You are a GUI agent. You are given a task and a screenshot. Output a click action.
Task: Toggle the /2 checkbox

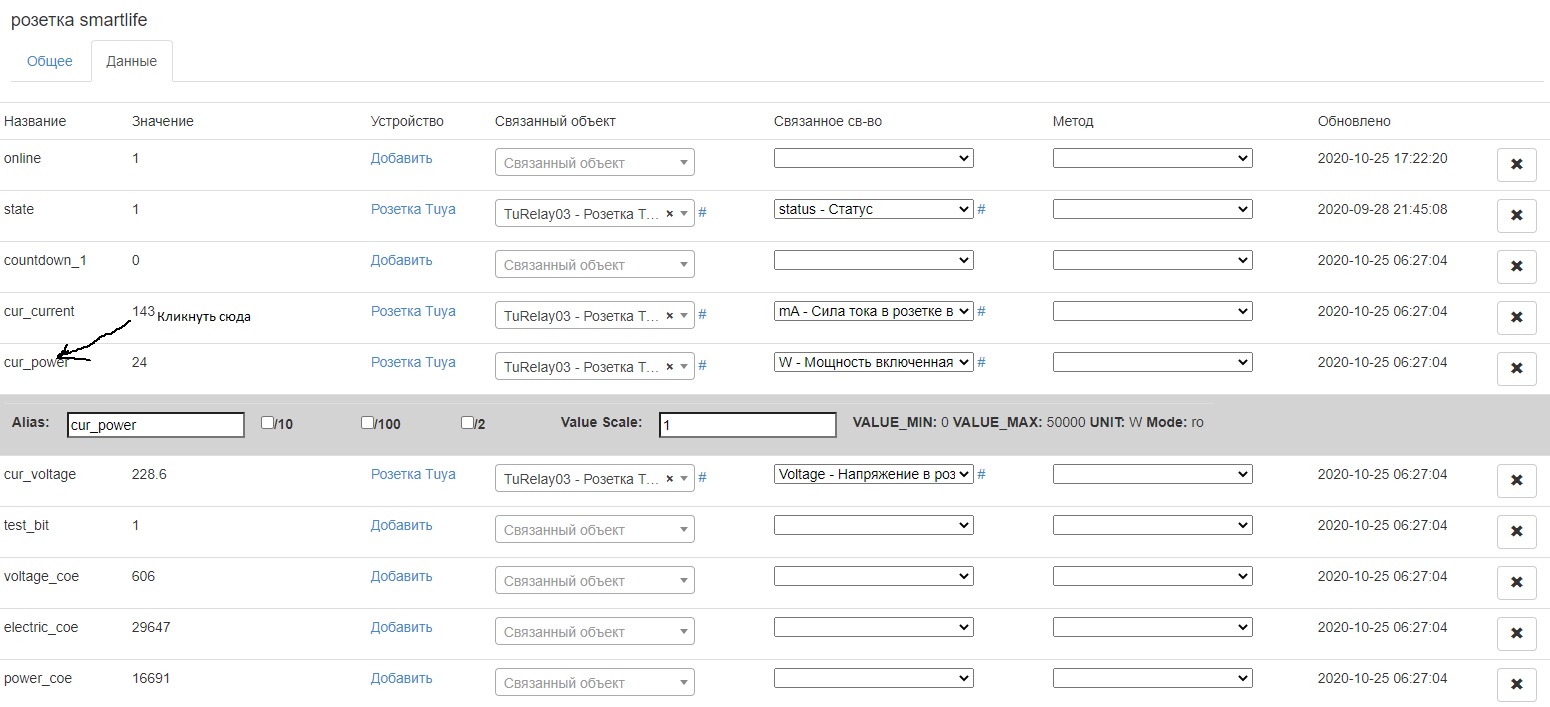(x=467, y=423)
